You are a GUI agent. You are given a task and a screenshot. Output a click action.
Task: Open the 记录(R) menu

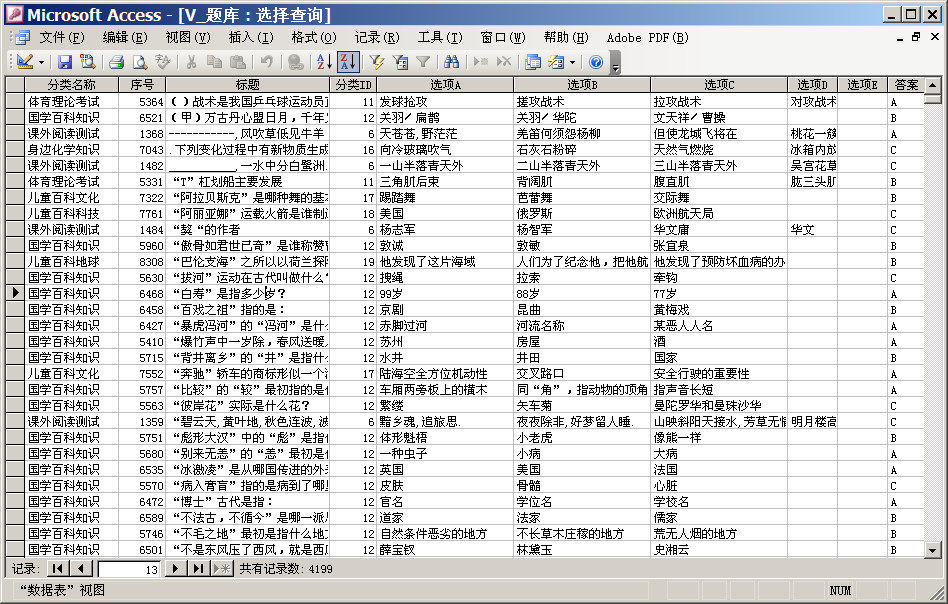377,37
